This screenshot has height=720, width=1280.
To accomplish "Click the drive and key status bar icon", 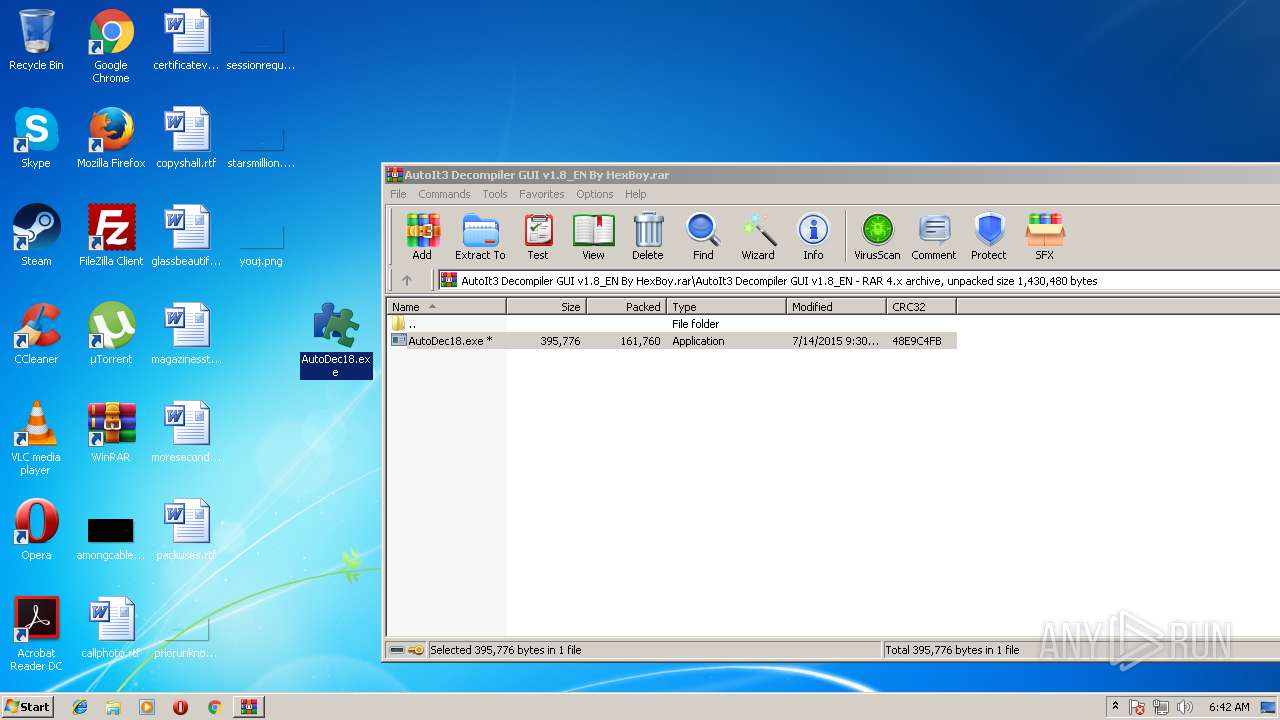I will tap(406, 650).
